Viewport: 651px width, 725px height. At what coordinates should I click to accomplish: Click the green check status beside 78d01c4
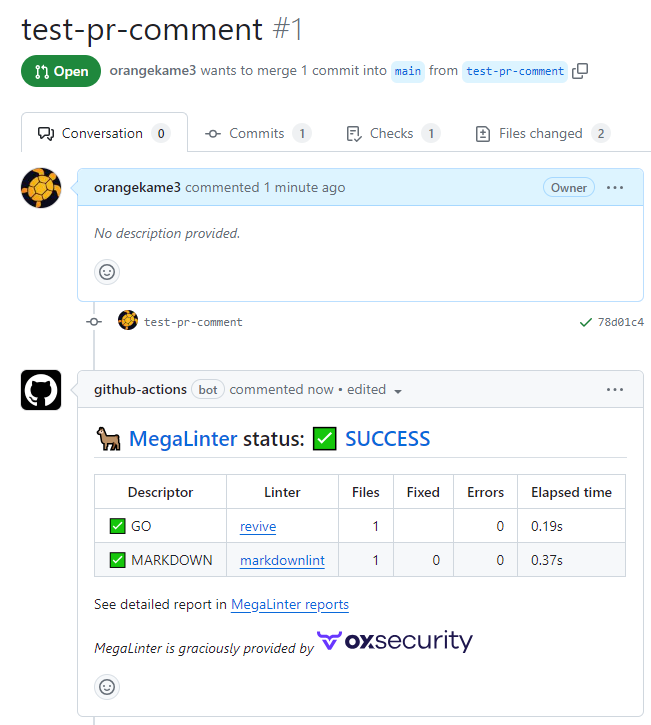click(x=586, y=322)
